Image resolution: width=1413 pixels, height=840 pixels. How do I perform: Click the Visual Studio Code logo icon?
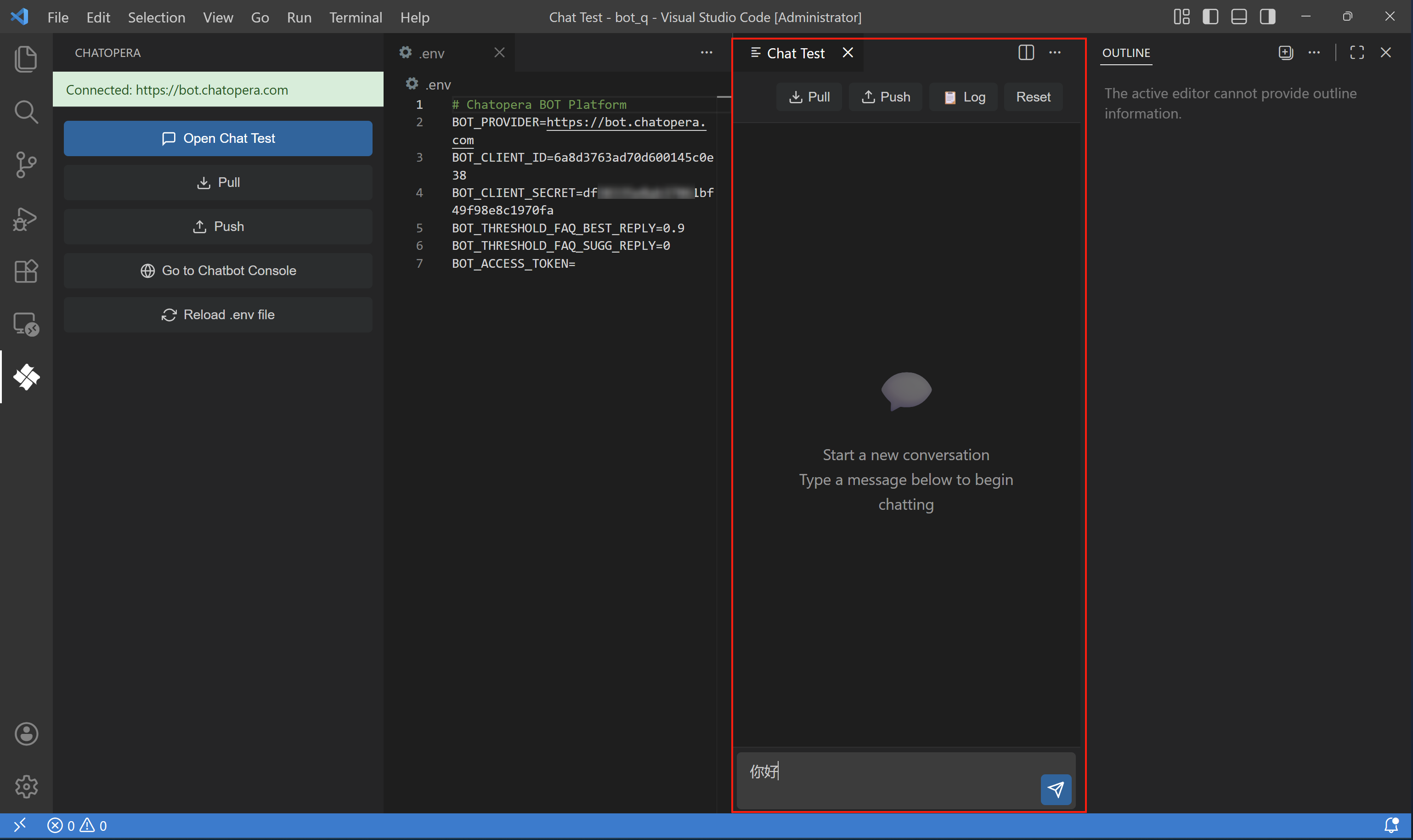tap(20, 17)
